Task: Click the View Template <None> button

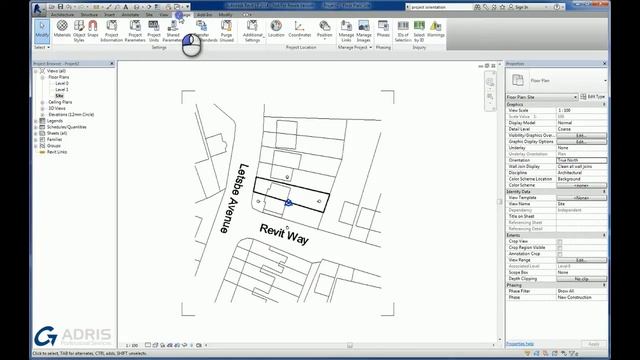Action: coord(581,198)
